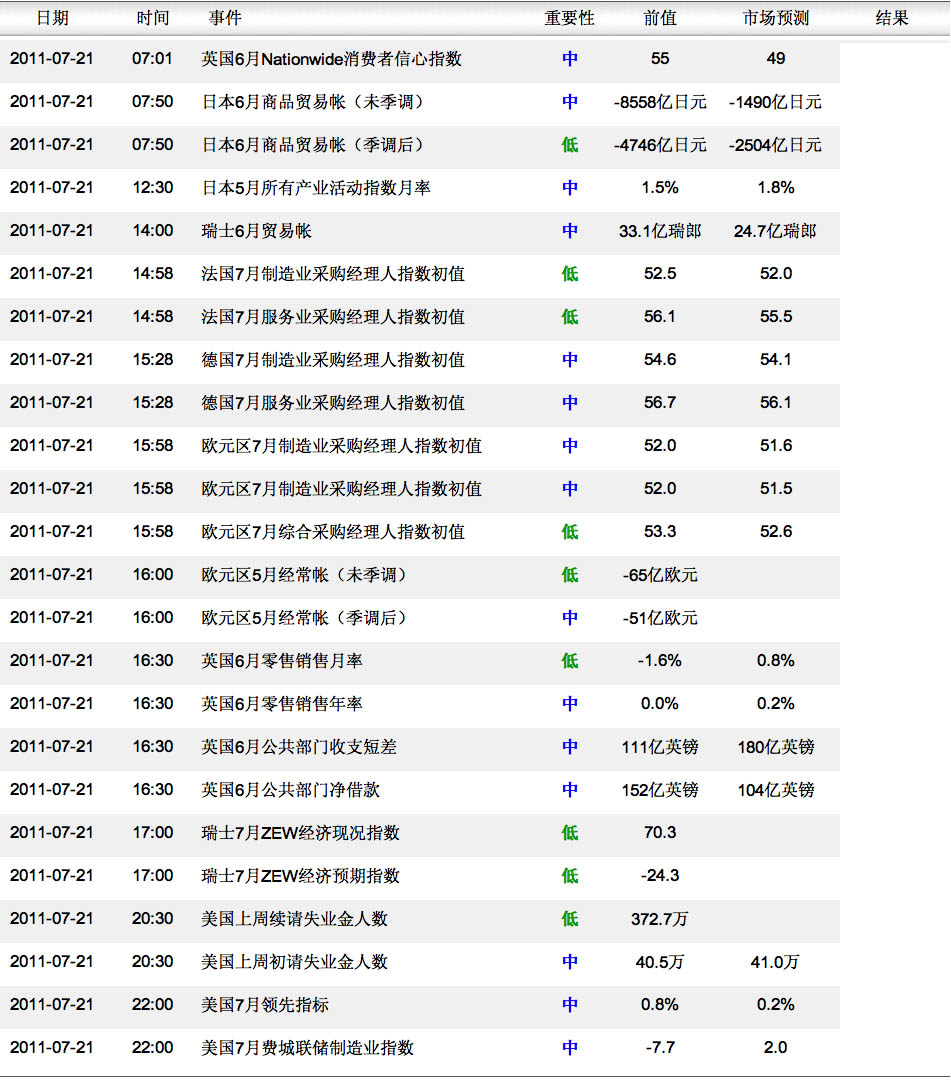Select event 瑞士7月ZEW经济预期指数

(x=300, y=876)
